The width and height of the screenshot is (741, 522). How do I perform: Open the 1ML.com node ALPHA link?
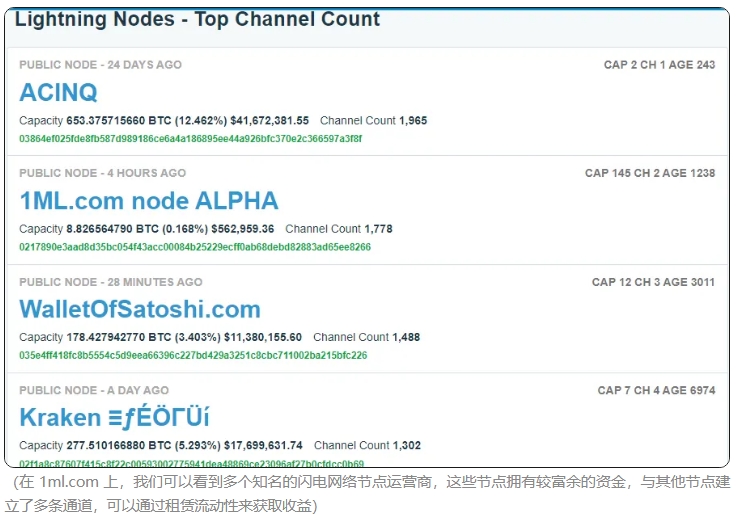point(149,201)
